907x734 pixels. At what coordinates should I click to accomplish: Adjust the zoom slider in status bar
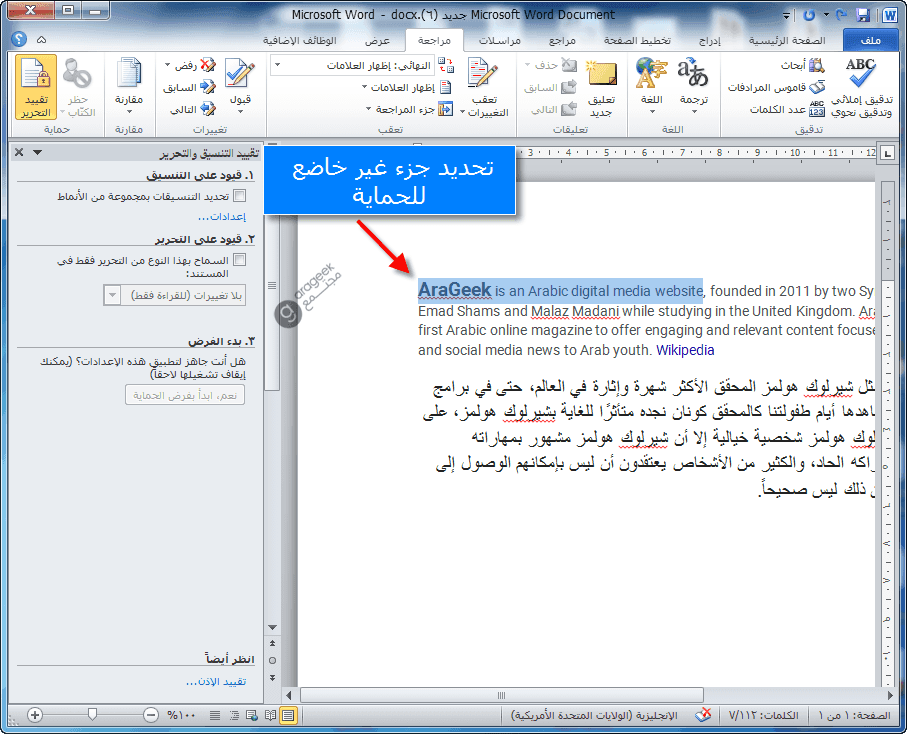(92, 715)
